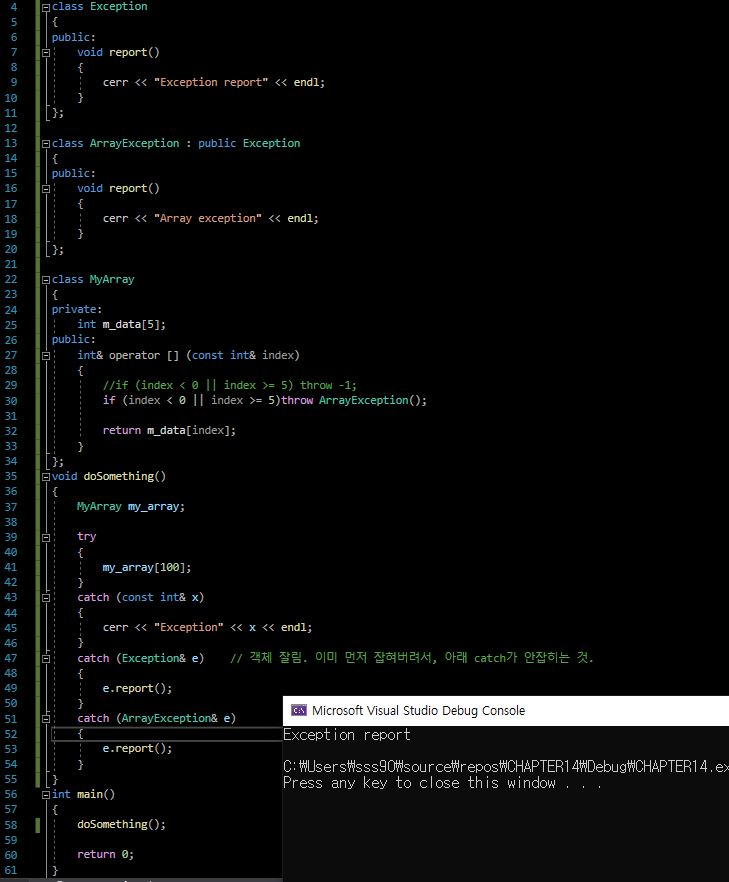Click the "Exception report" console output line

click(346, 735)
